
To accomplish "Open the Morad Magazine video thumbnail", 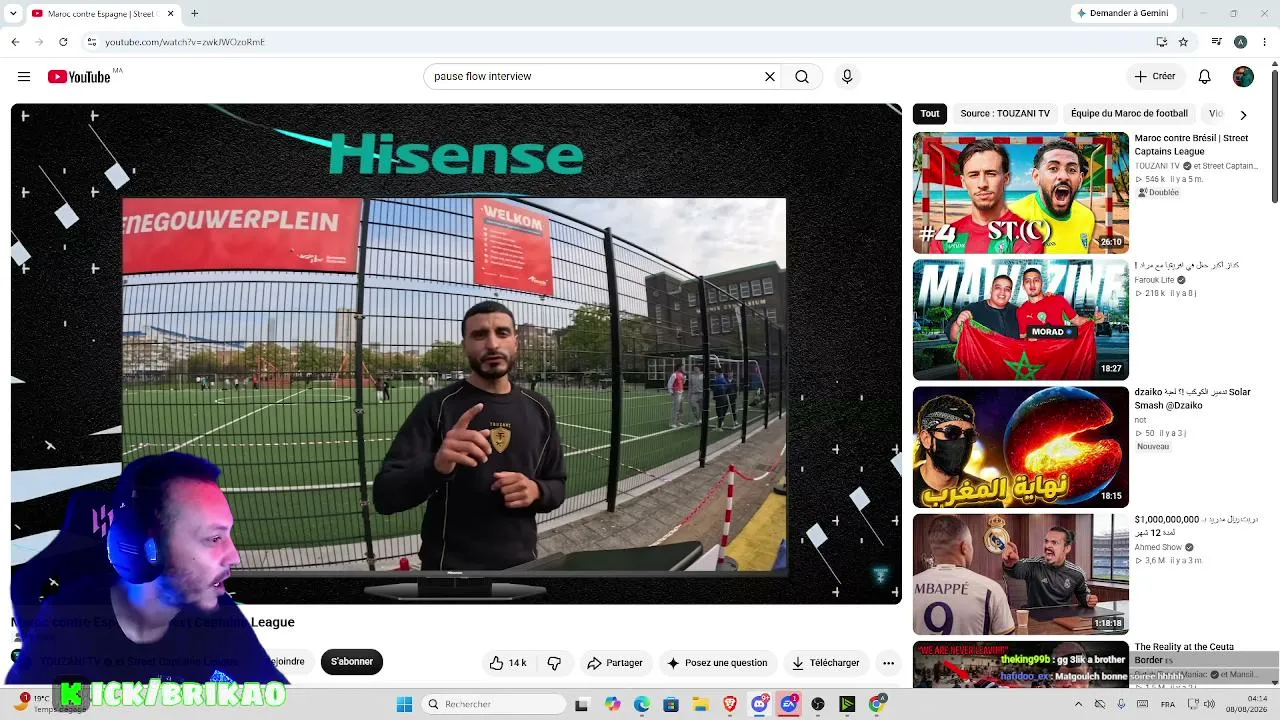I will (x=1020, y=320).
